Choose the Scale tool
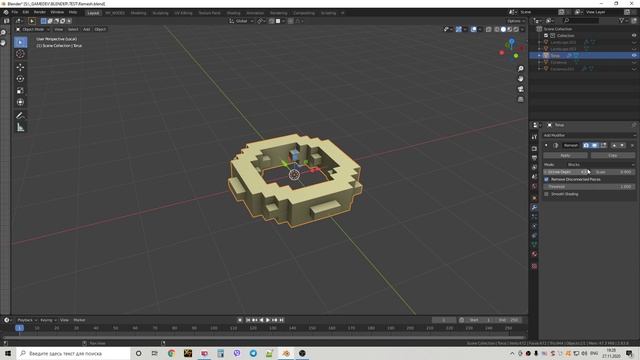640x360 pixels. (20, 91)
